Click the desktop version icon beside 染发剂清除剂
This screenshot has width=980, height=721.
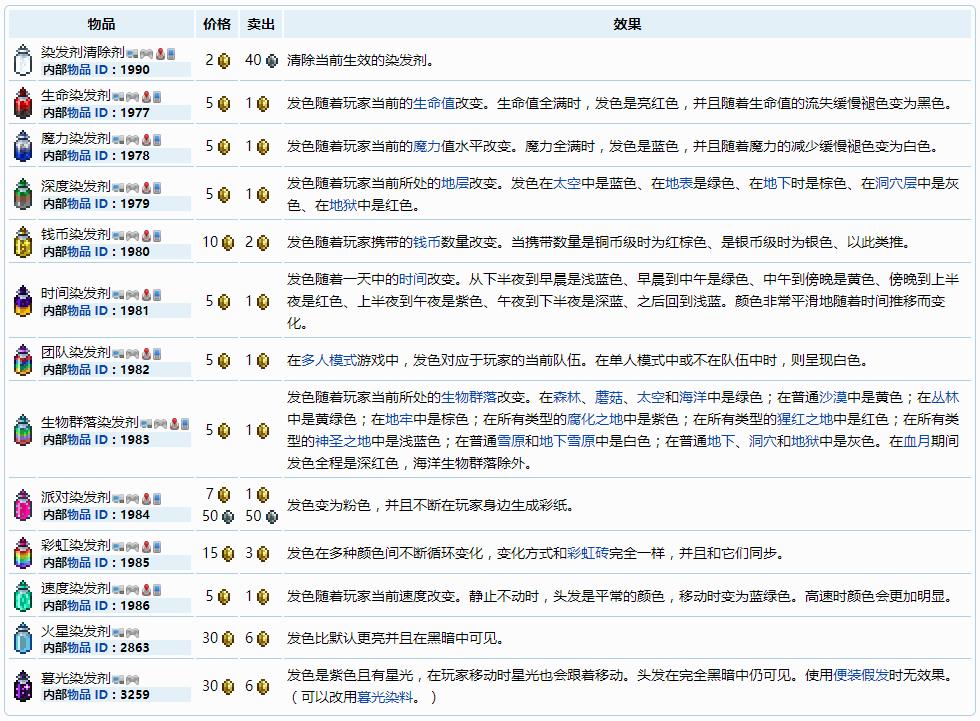pos(131,52)
